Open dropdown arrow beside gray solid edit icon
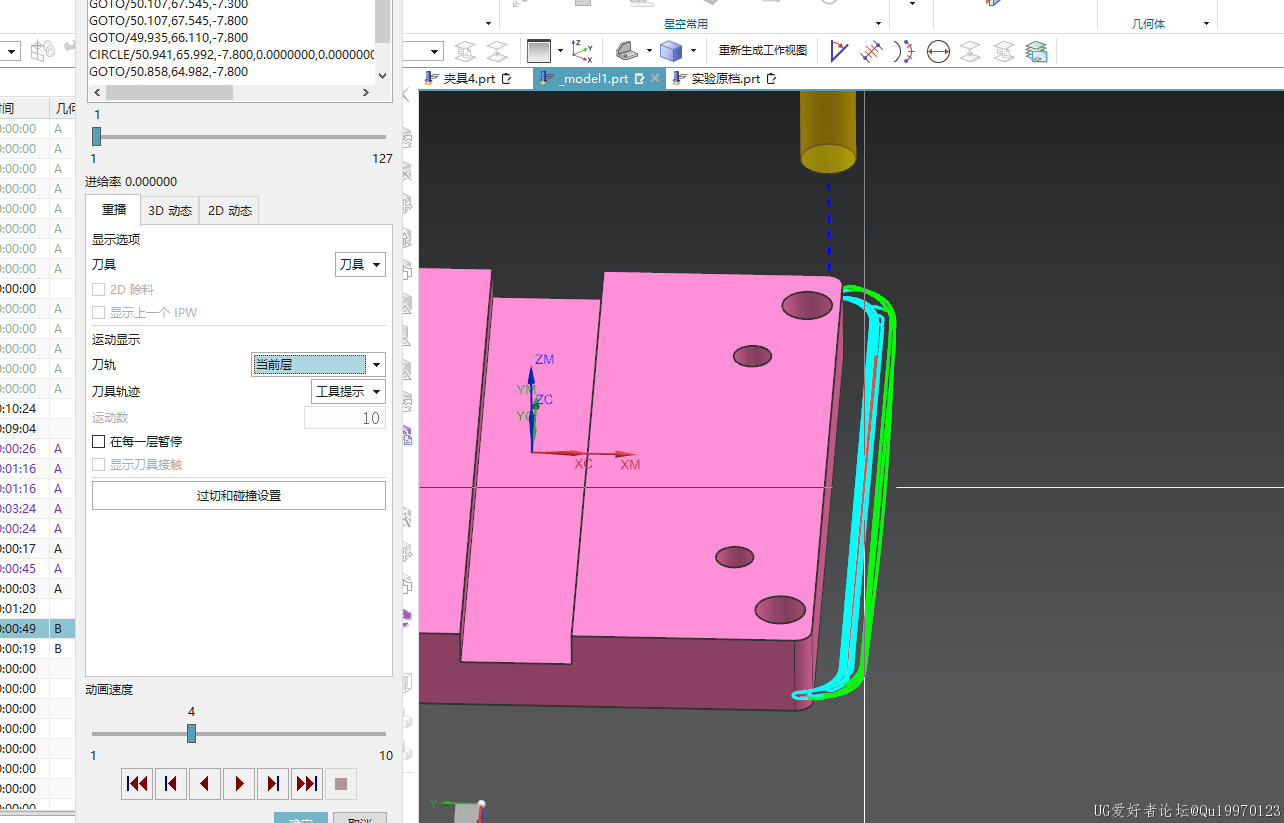Image resolution: width=1284 pixels, height=823 pixels. click(x=649, y=50)
